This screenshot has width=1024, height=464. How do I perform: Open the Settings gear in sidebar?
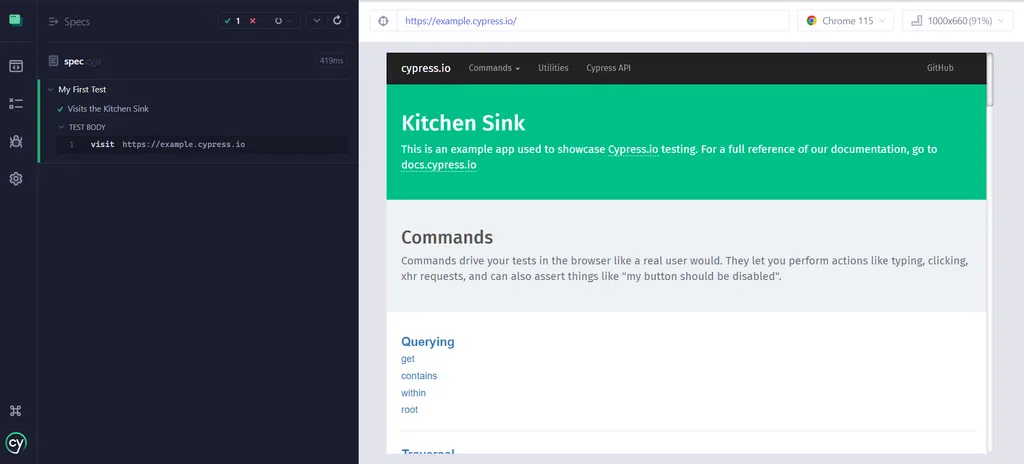pos(16,178)
